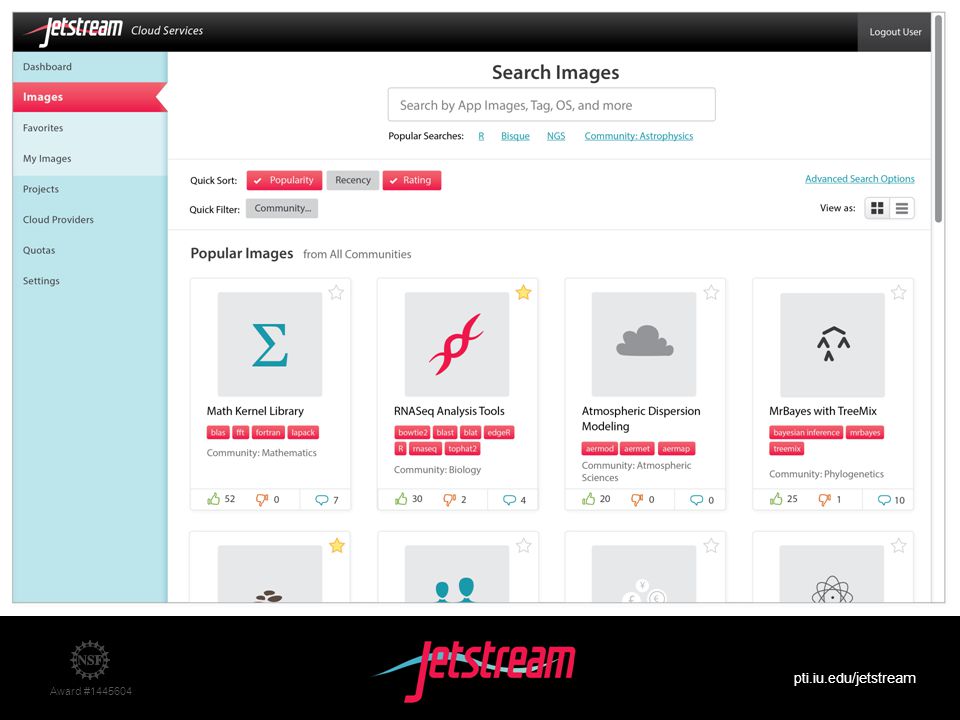The width and height of the screenshot is (960, 720).
Task: Star the atom icon image card
Action: pos(898,546)
